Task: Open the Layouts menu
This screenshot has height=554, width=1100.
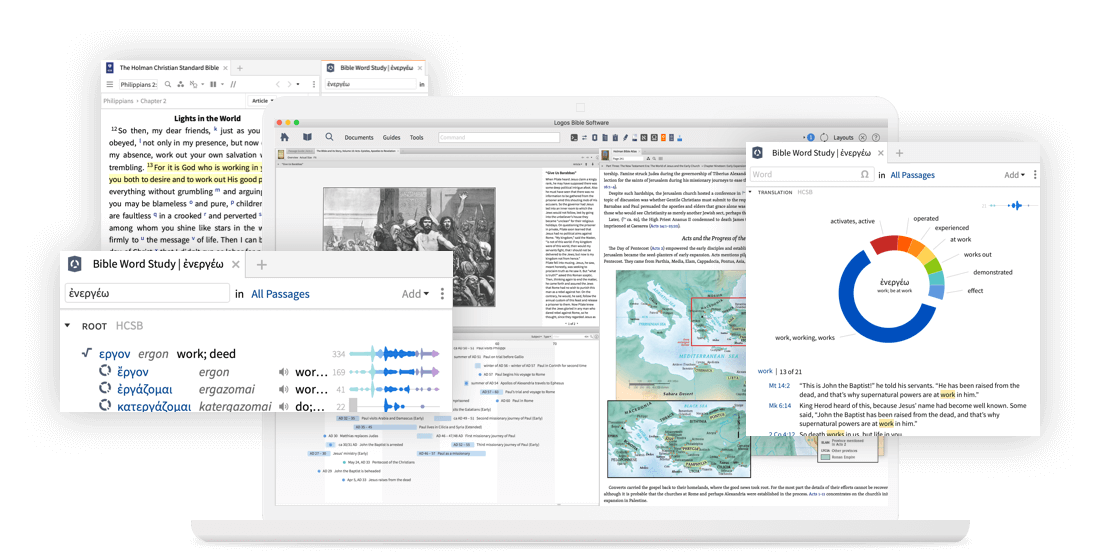Action: tap(843, 137)
